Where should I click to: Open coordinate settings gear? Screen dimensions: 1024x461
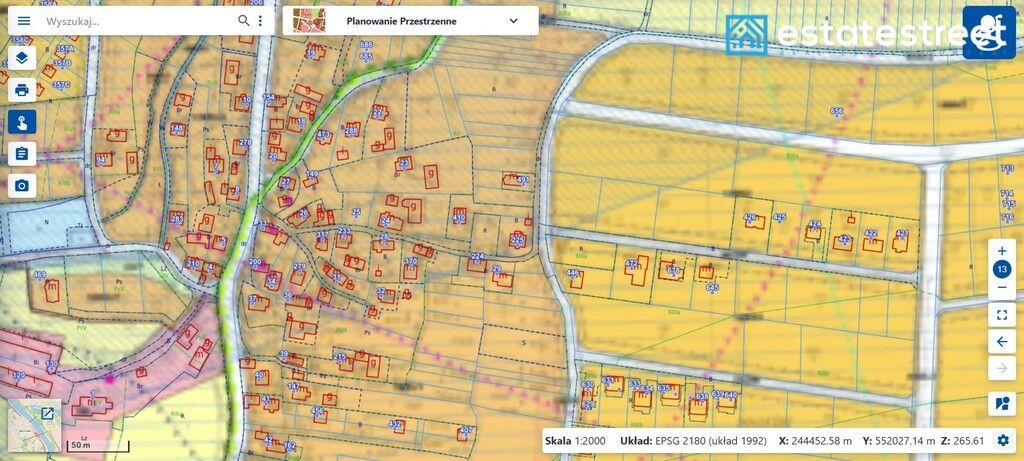pos(1003,441)
